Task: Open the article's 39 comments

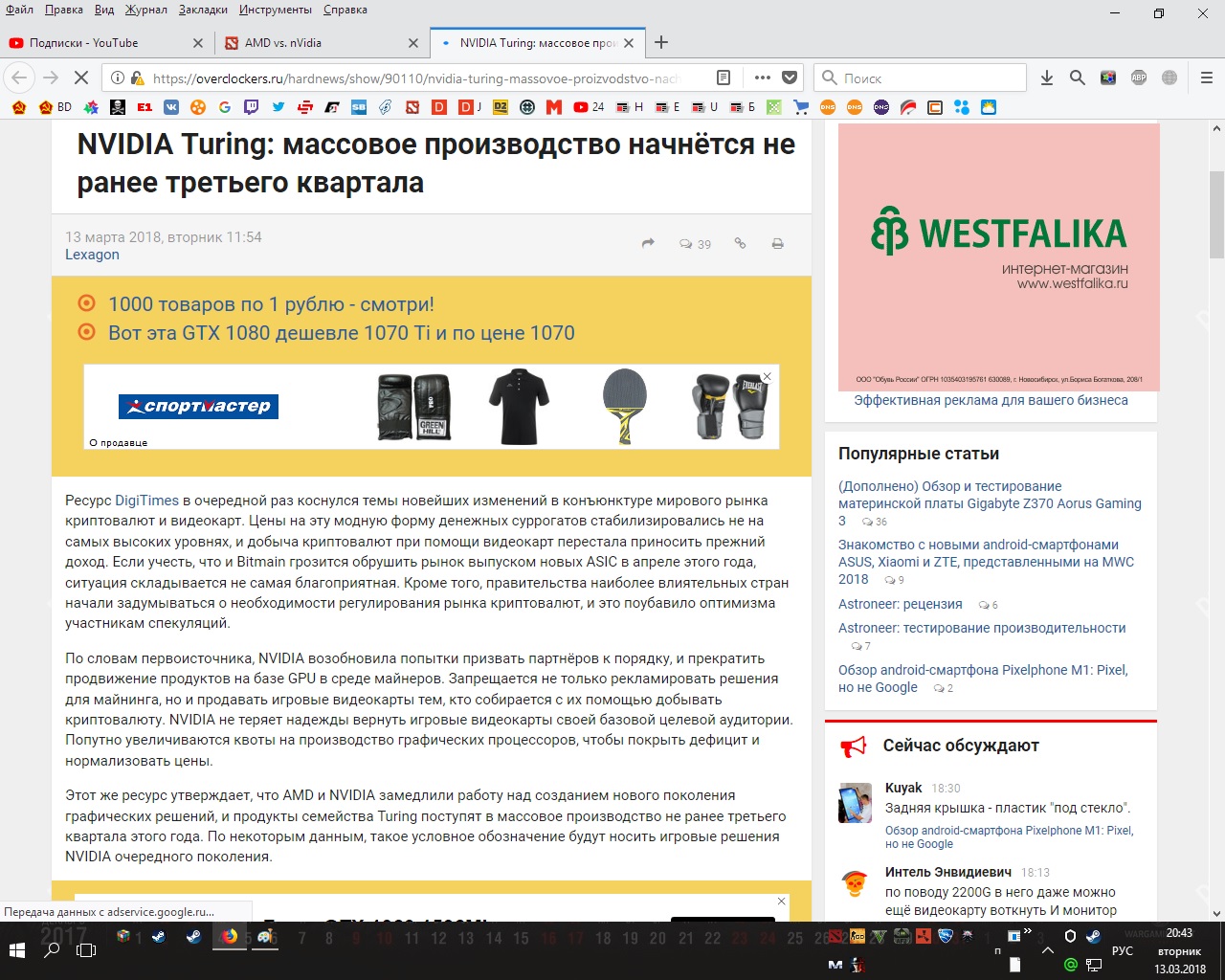Action: pos(695,244)
